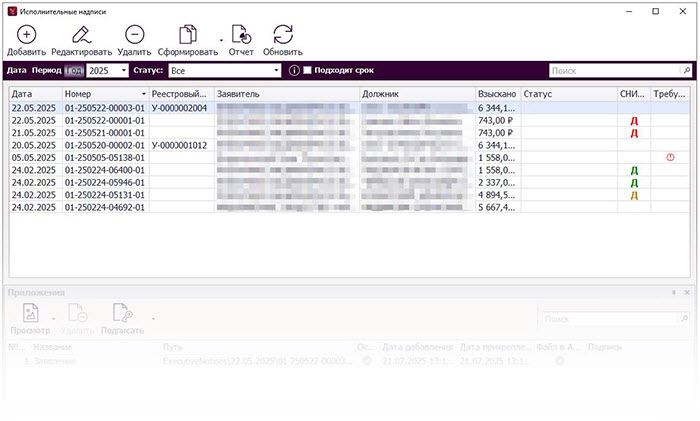Click the Заявитель column header

285,94
